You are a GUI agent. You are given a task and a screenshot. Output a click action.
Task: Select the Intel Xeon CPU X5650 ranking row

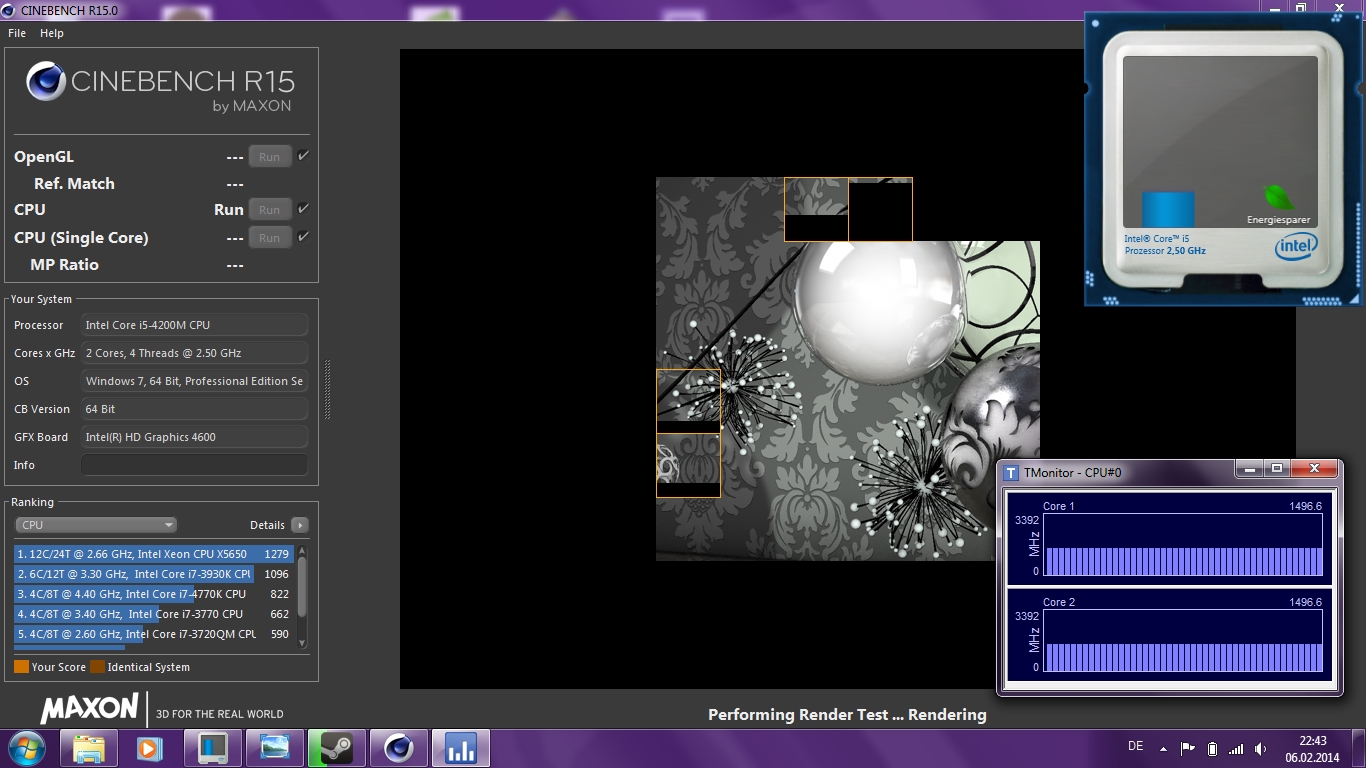(x=153, y=554)
